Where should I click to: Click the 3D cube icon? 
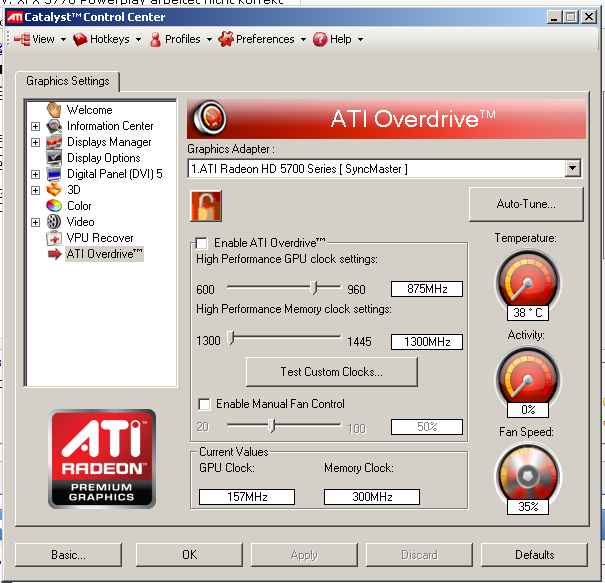(54, 190)
